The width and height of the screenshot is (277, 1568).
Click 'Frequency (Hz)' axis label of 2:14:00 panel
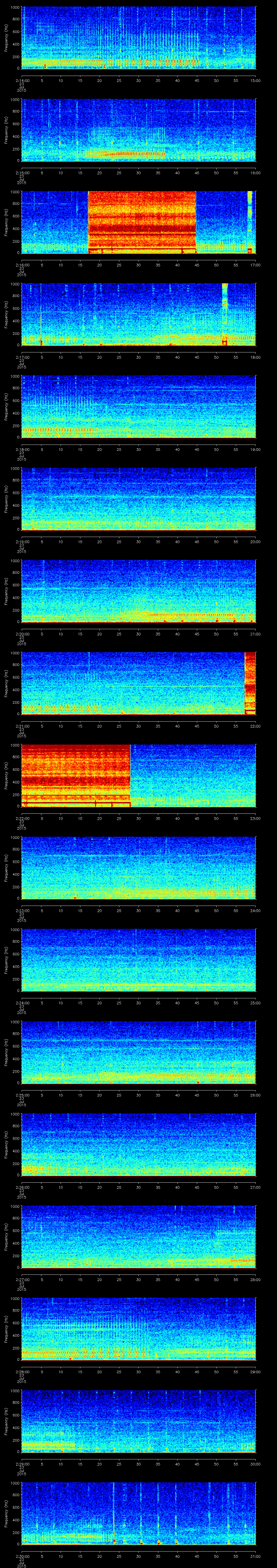(x=6, y=38)
